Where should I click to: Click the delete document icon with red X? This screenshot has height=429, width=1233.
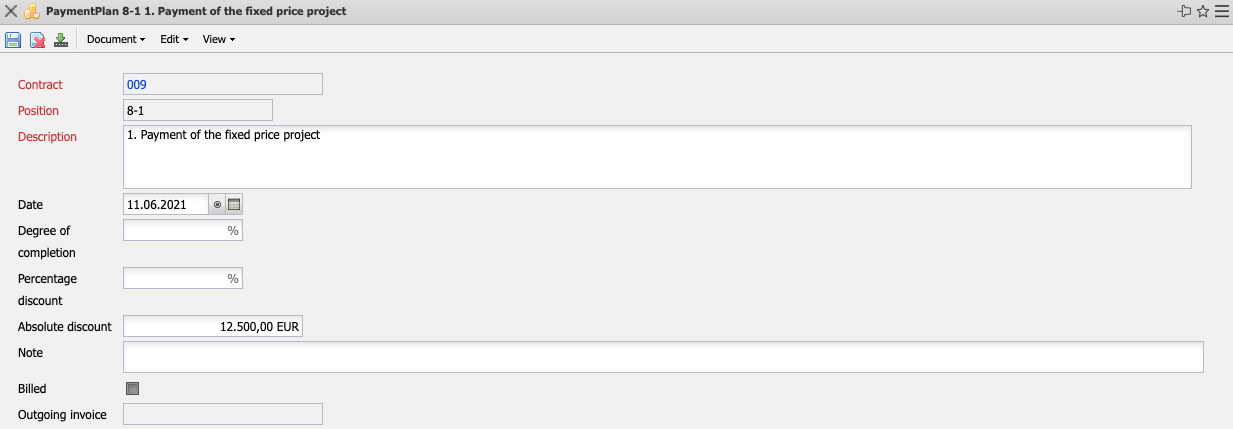tap(37, 40)
